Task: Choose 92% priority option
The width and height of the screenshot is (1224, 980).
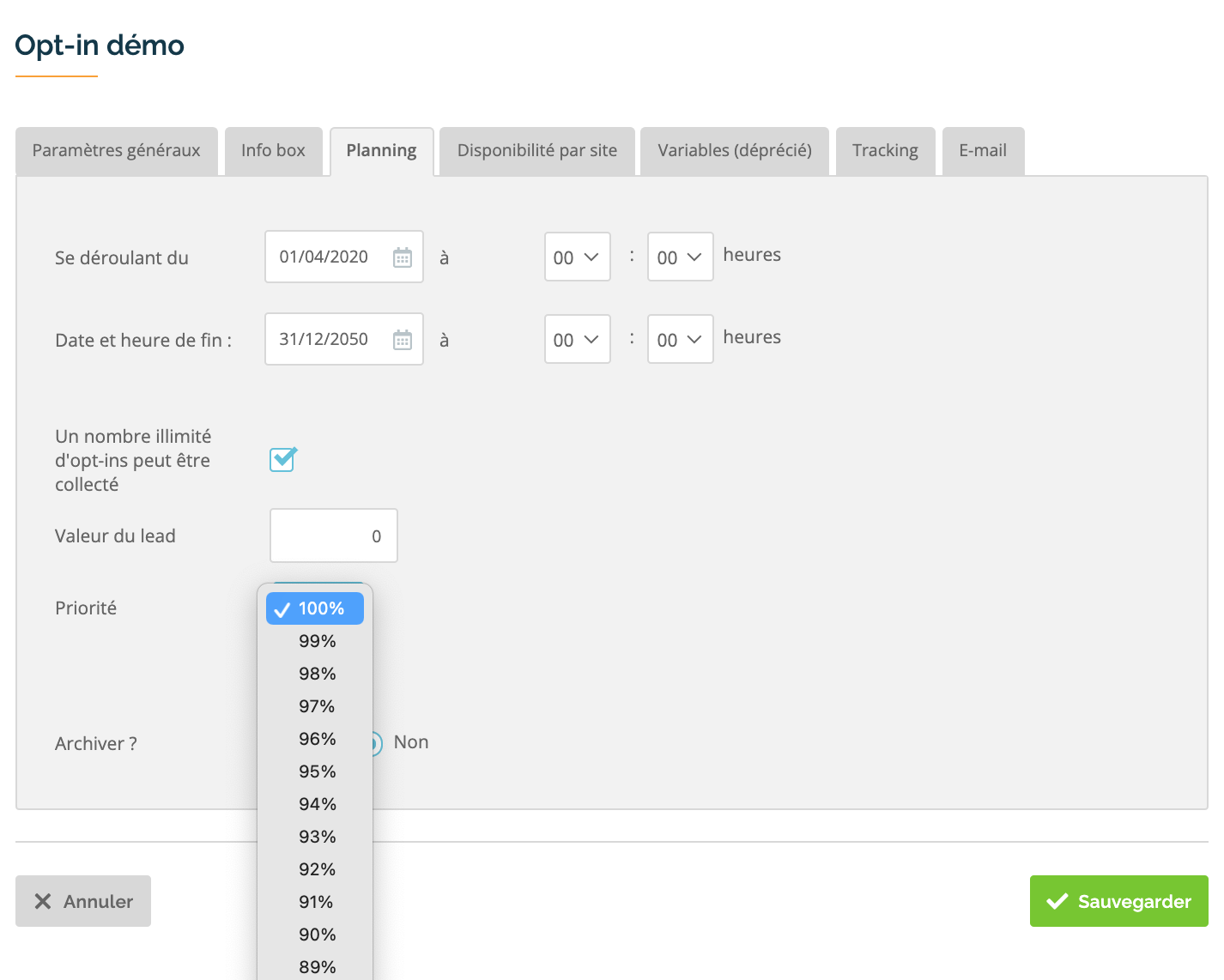Action: (x=315, y=869)
